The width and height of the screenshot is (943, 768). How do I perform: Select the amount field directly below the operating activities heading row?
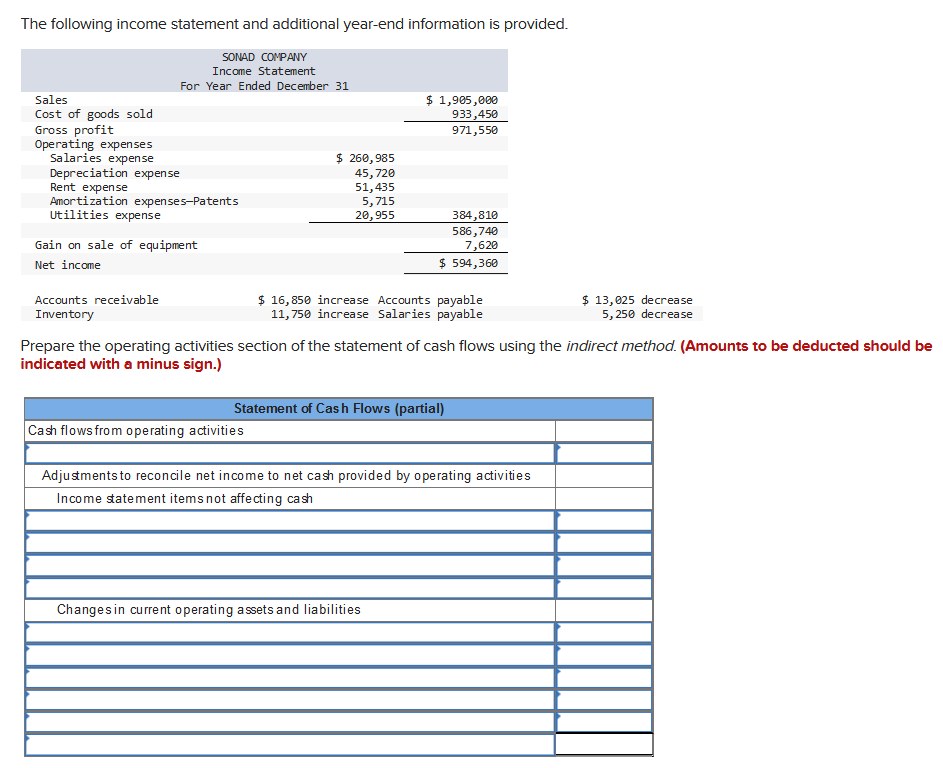(604, 453)
